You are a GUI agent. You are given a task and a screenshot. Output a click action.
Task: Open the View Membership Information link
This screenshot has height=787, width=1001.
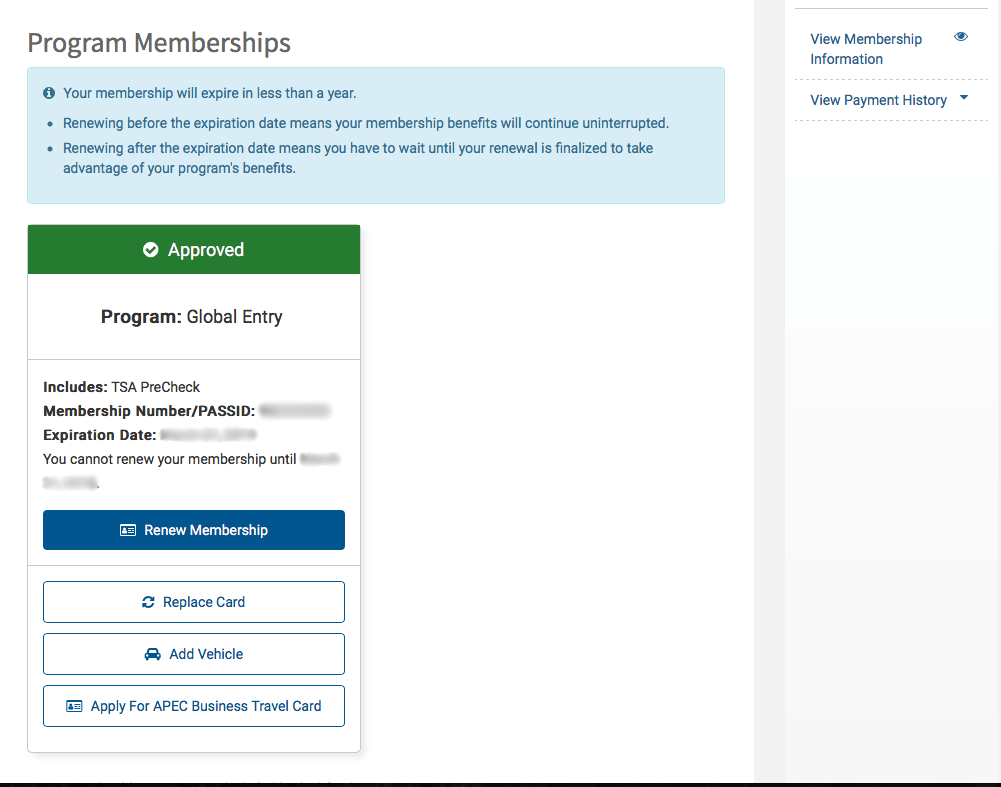click(x=866, y=49)
